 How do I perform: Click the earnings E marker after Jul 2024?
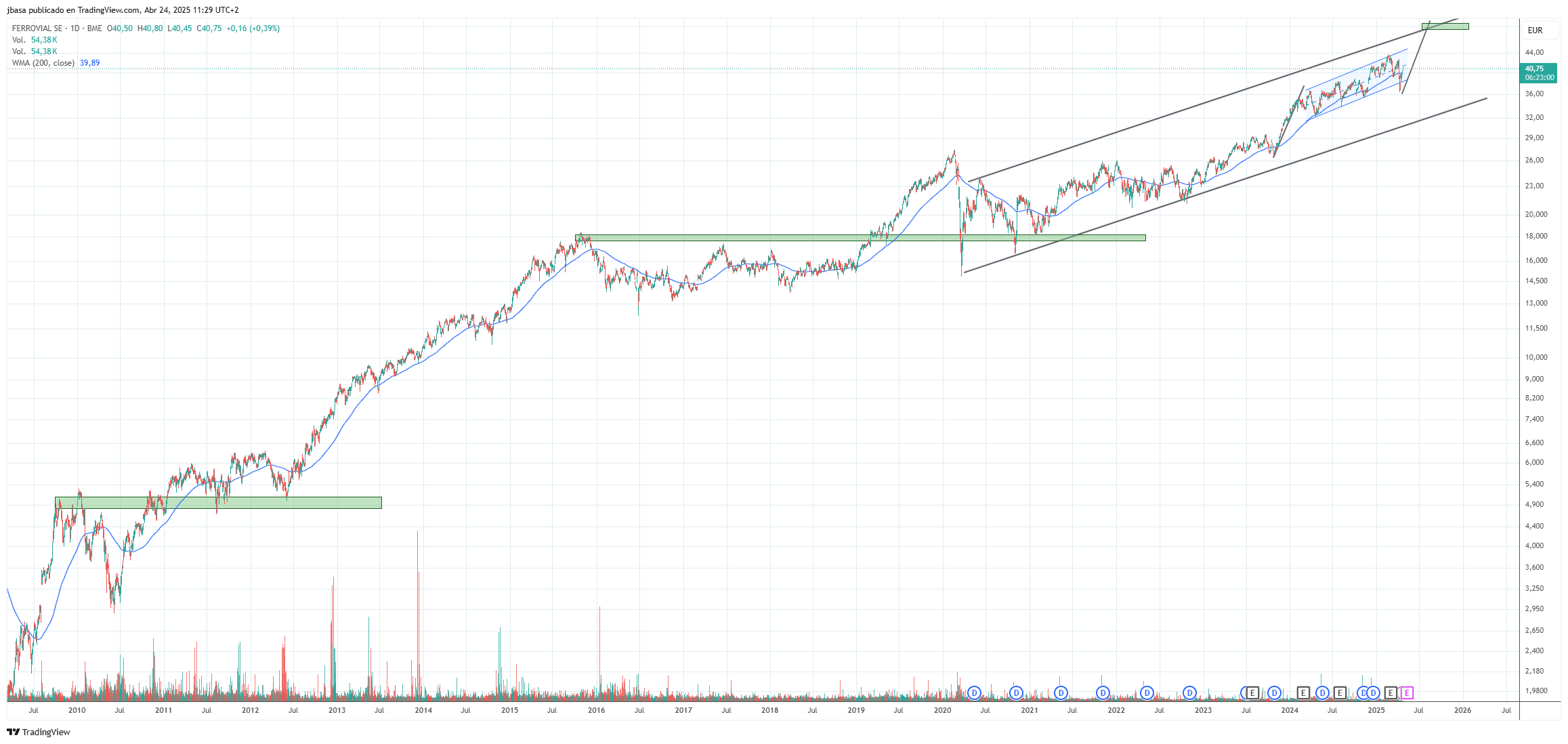(x=1340, y=693)
